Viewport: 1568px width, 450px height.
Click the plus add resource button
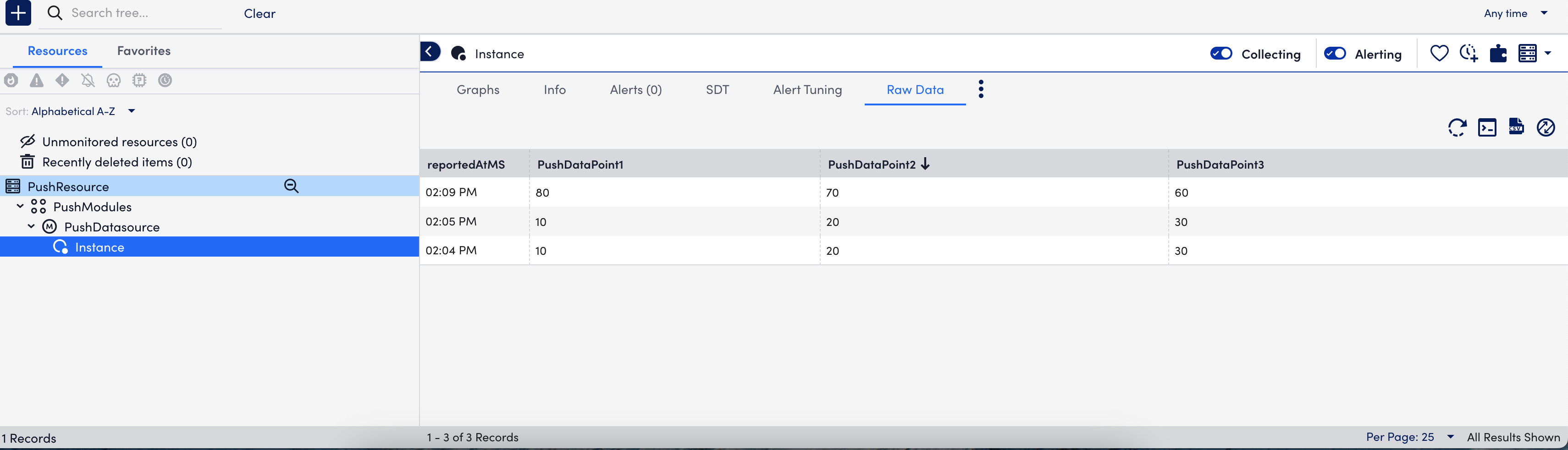pyautogui.click(x=18, y=13)
